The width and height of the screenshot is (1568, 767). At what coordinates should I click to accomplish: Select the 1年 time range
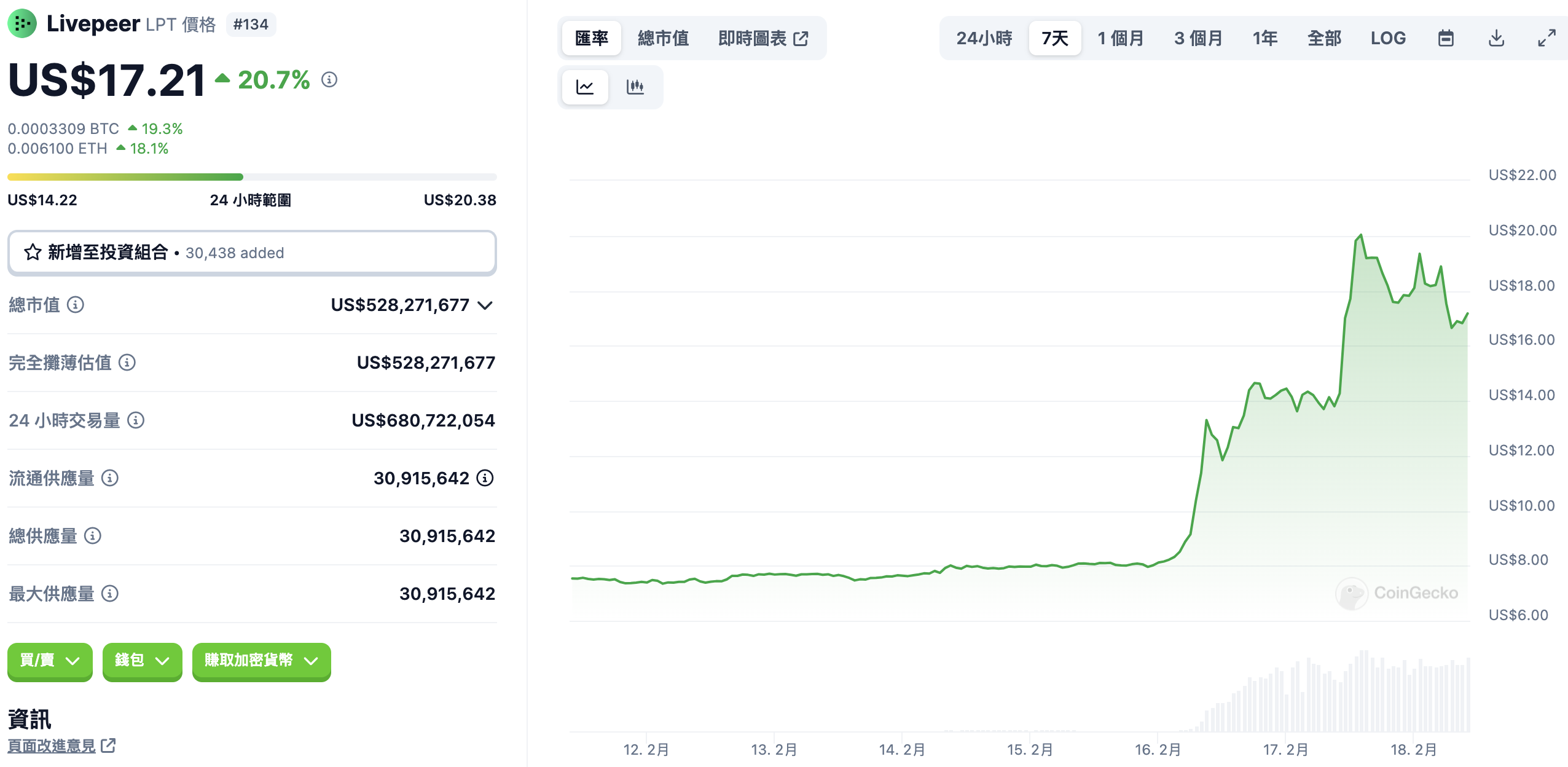[x=1264, y=39]
